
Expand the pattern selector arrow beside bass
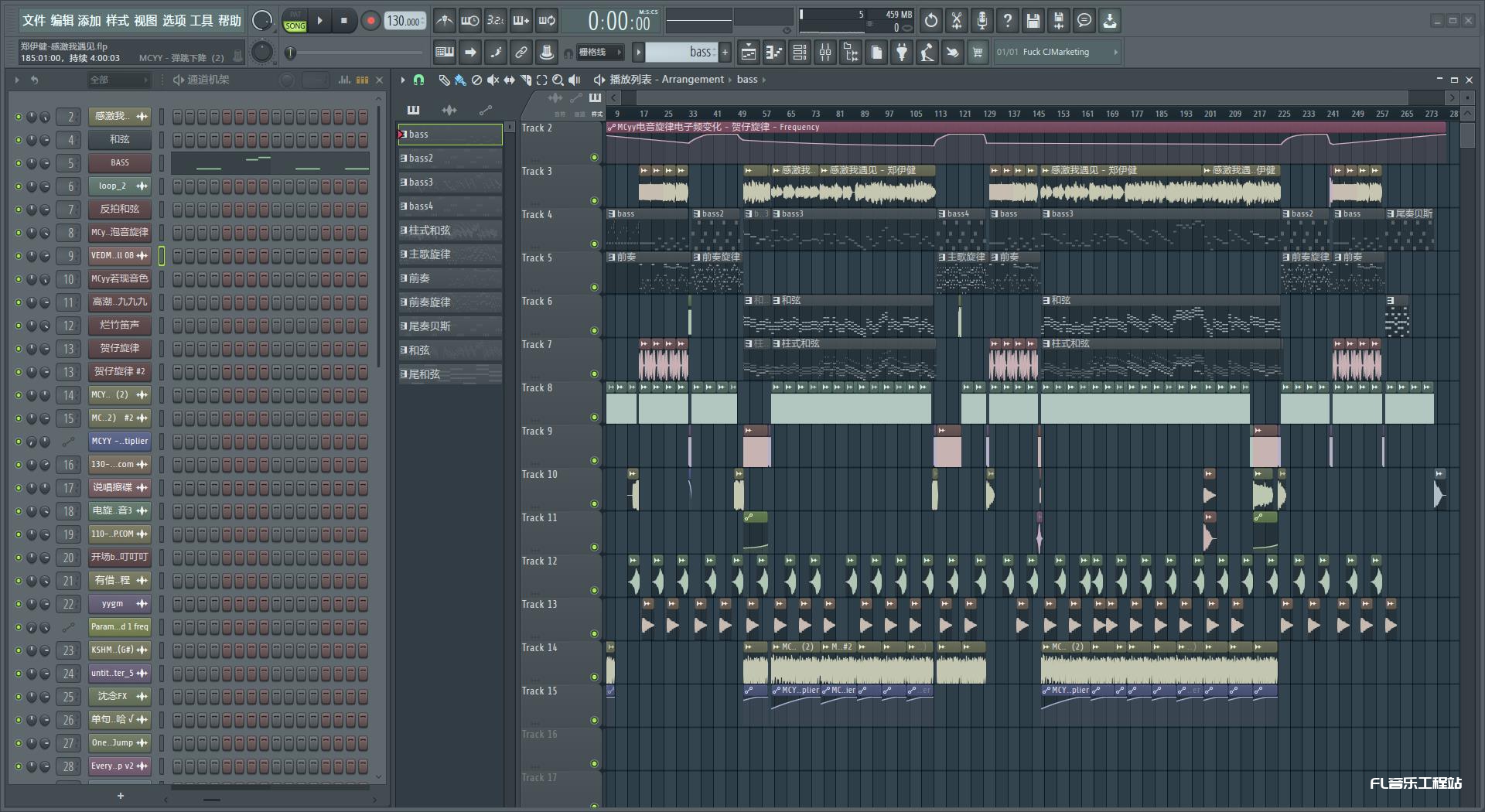tap(638, 53)
